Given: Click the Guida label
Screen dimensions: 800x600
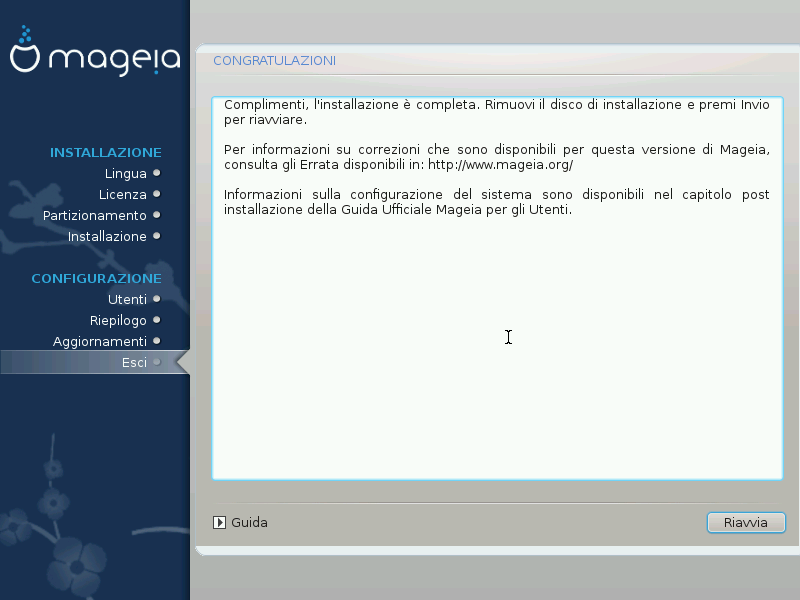Looking at the screenshot, I should click(x=249, y=522).
